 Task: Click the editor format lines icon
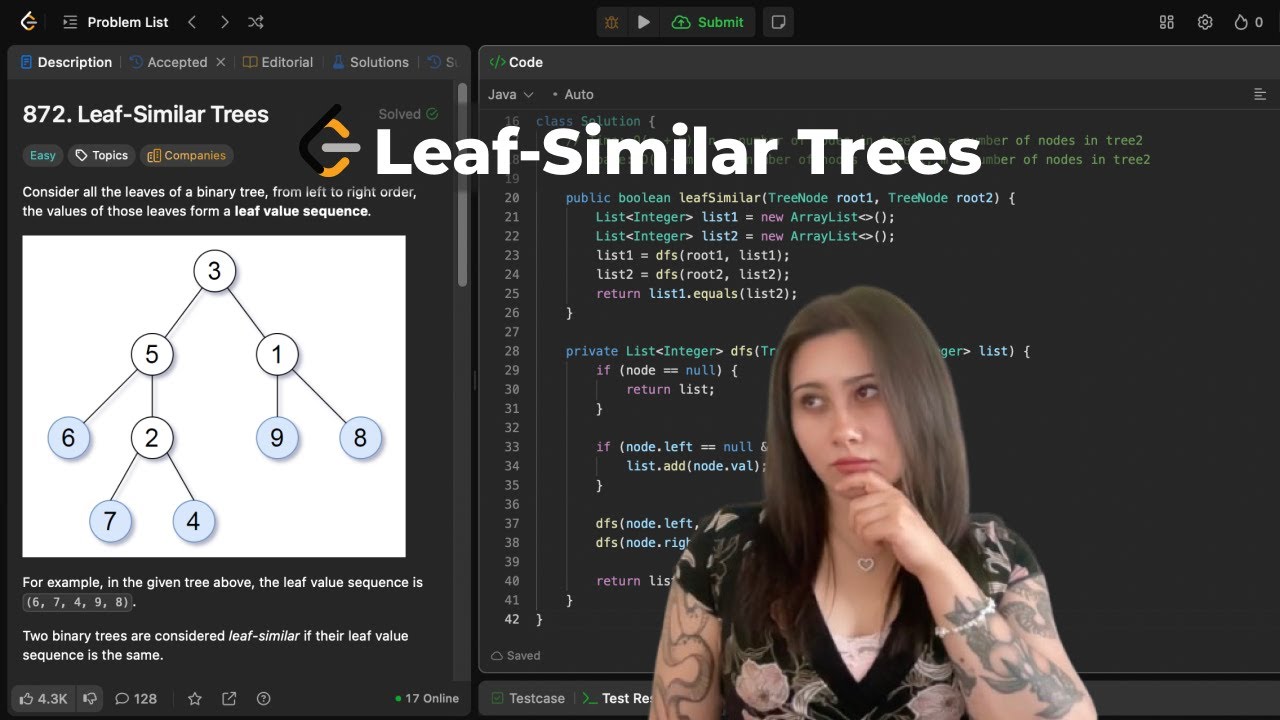(1260, 94)
